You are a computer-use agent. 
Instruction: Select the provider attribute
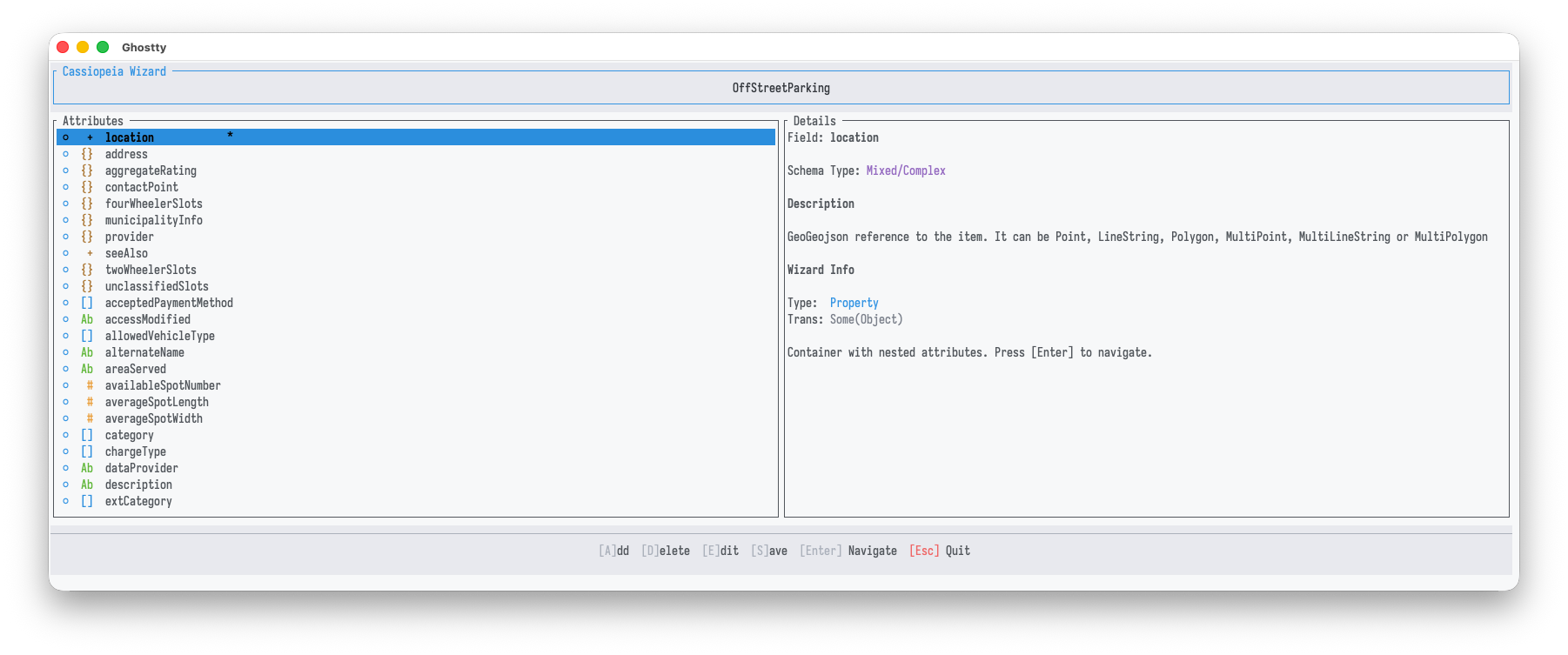click(416, 237)
